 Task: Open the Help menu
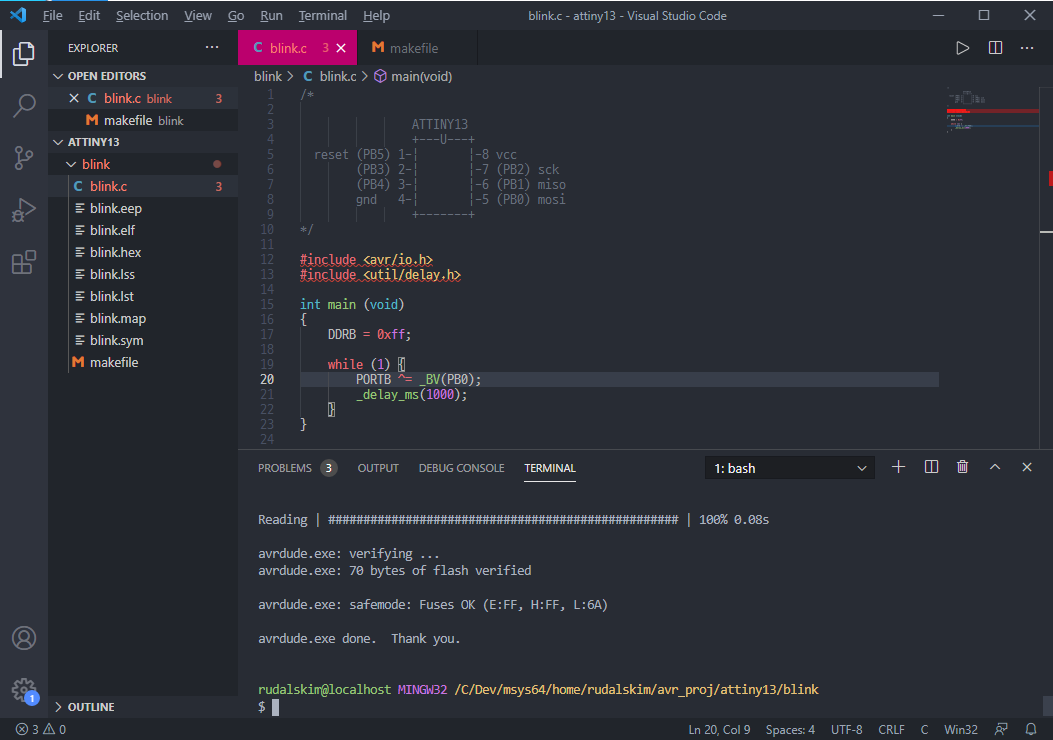(x=376, y=15)
